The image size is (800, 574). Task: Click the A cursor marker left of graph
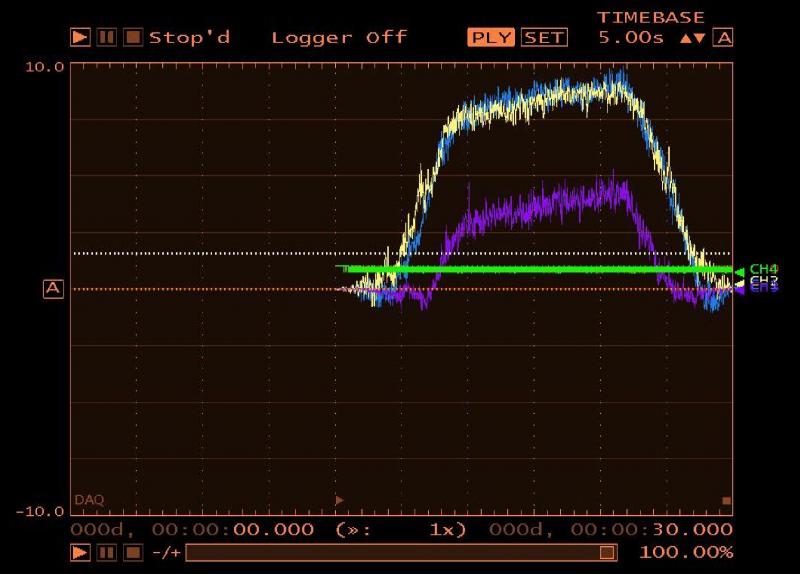click(x=53, y=289)
